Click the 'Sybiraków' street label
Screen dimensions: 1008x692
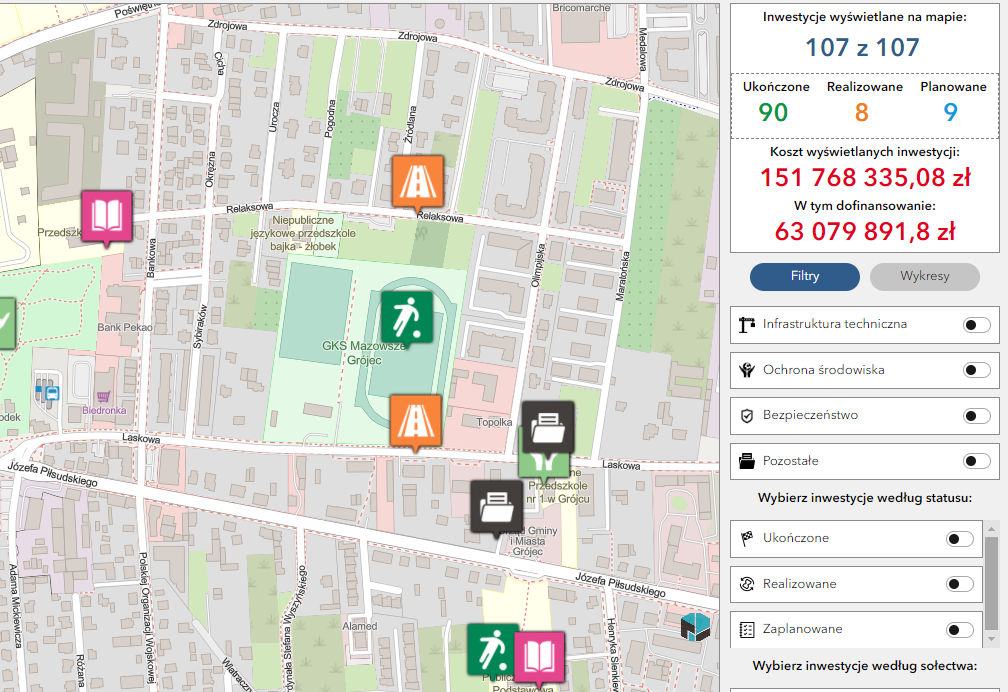(x=199, y=327)
